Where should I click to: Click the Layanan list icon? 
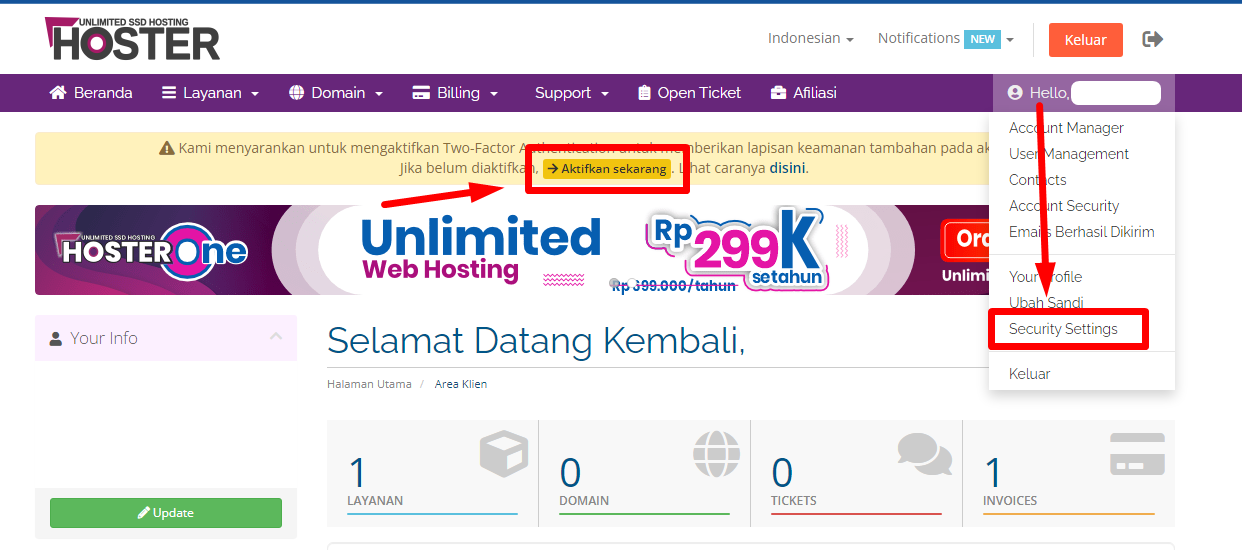[x=168, y=93]
